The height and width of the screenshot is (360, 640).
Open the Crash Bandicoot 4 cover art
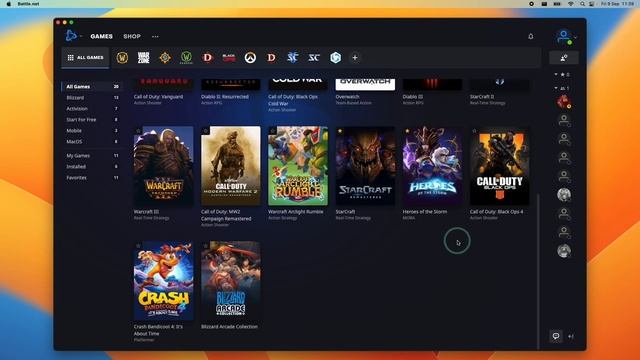[164, 280]
